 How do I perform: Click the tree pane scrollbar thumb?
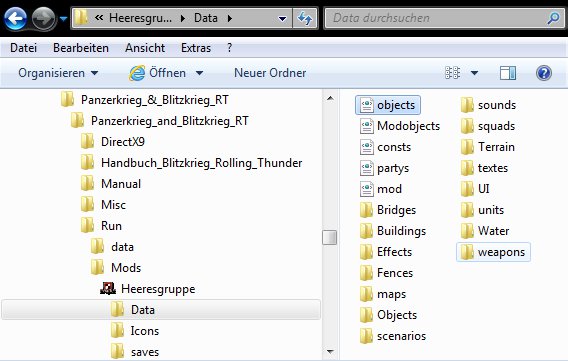click(330, 237)
